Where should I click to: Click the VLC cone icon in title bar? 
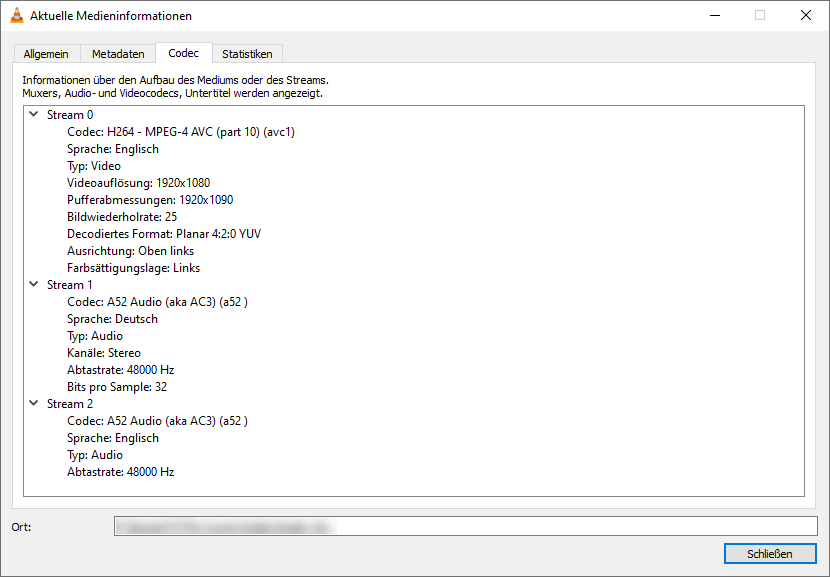pos(17,15)
